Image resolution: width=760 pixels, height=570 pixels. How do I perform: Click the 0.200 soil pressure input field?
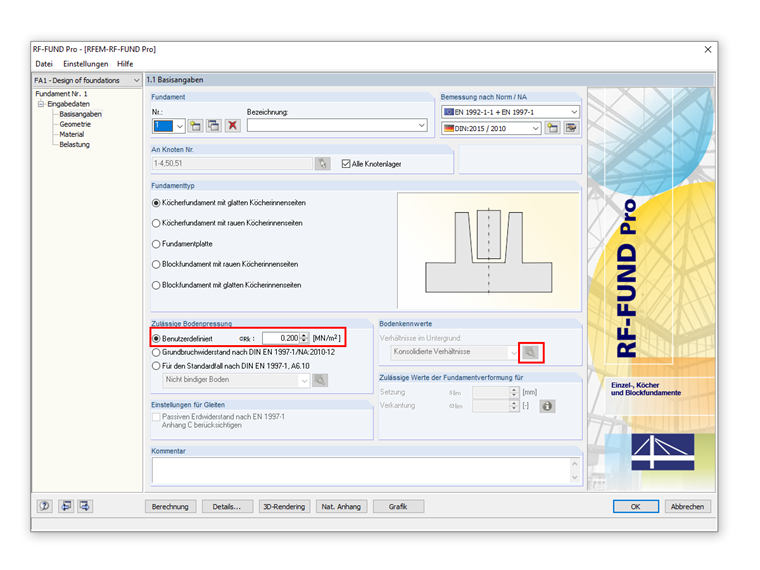pos(281,338)
